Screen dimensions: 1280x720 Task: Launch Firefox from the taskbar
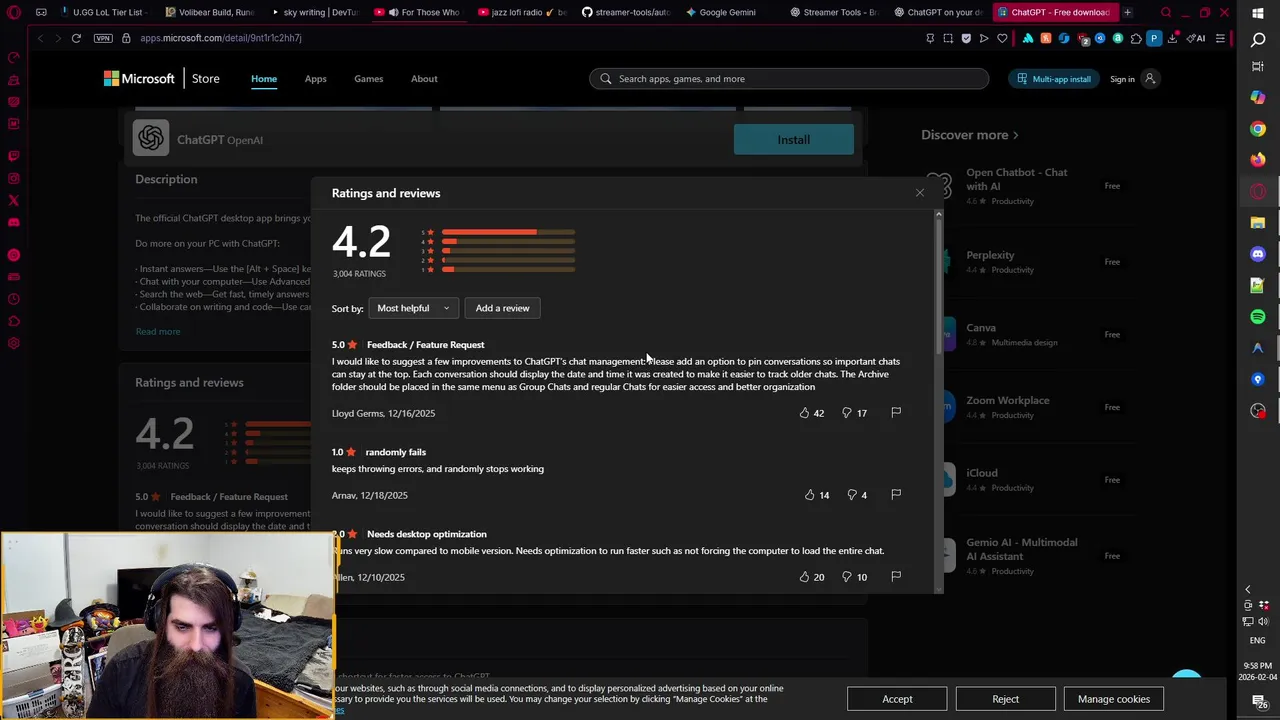tap(1258, 160)
